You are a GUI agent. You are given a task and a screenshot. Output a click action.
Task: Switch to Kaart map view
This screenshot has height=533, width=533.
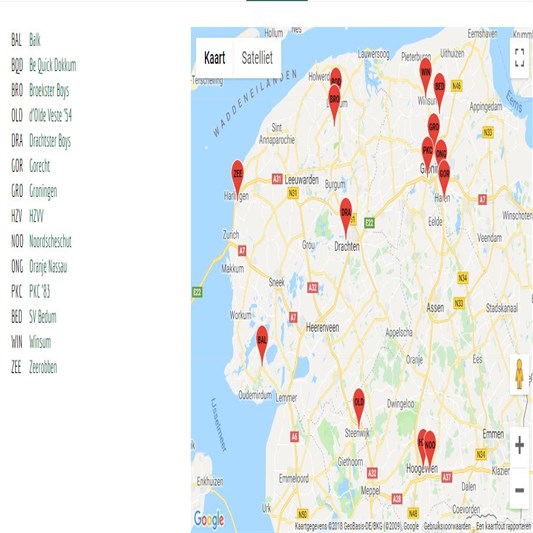214,58
